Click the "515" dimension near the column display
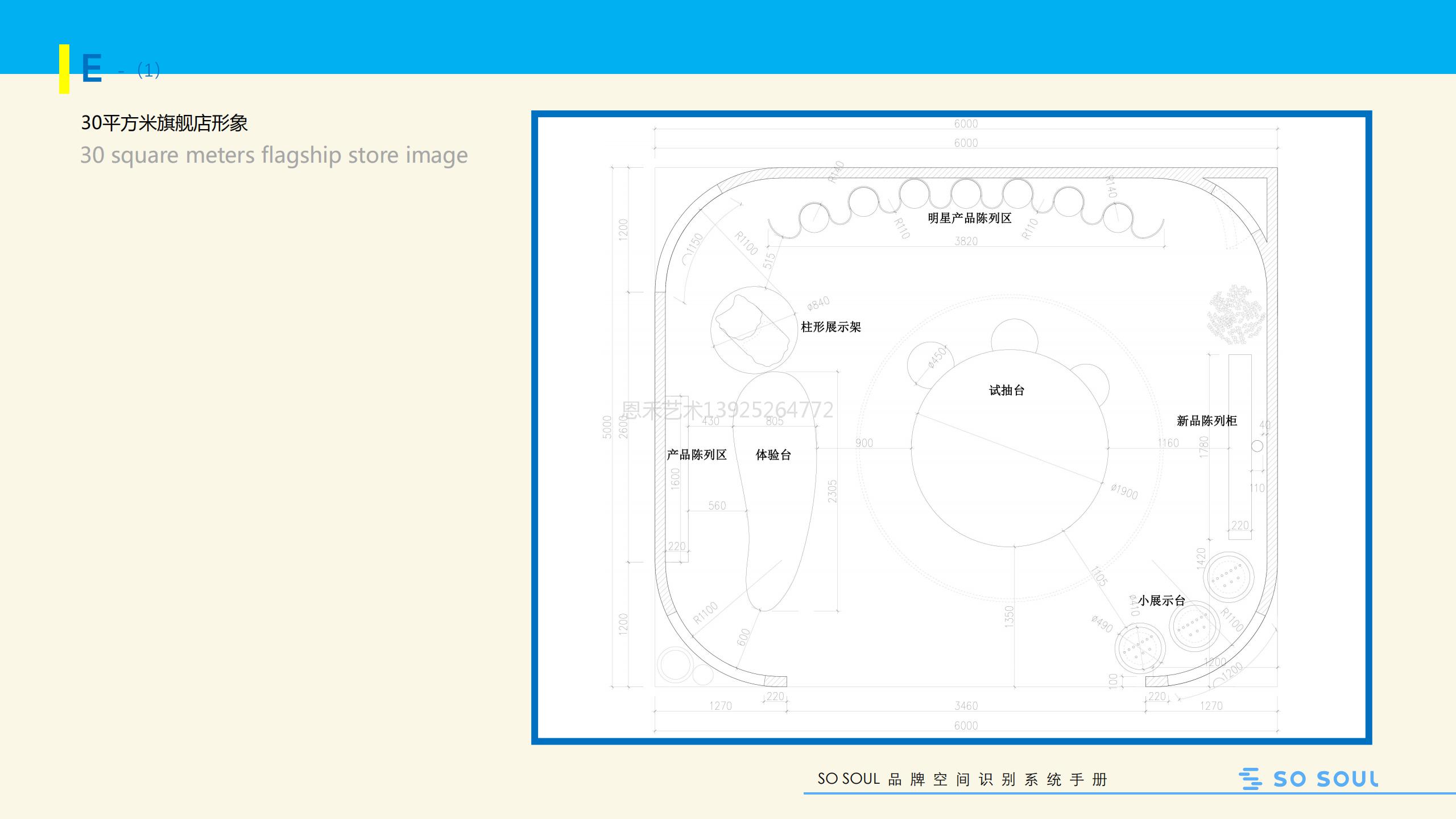Image resolution: width=1456 pixels, height=819 pixels. 769,261
